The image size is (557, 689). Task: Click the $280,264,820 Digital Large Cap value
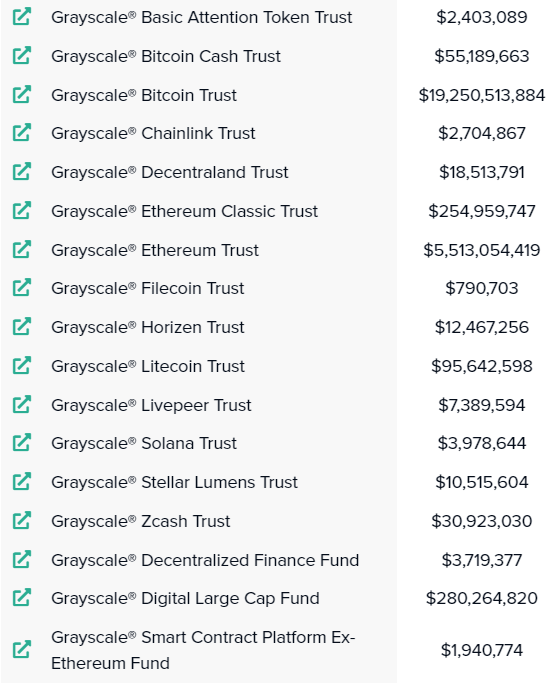[482, 598]
